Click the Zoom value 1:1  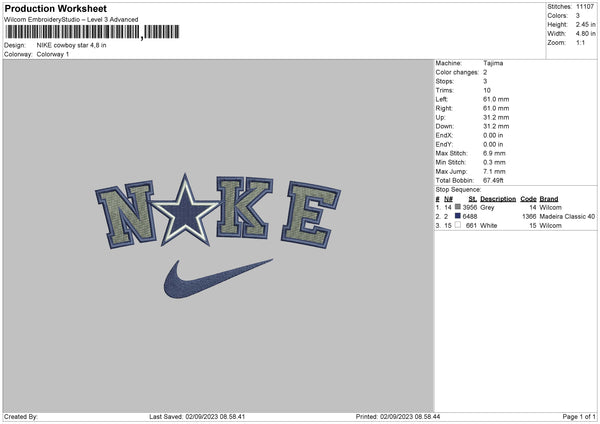580,42
